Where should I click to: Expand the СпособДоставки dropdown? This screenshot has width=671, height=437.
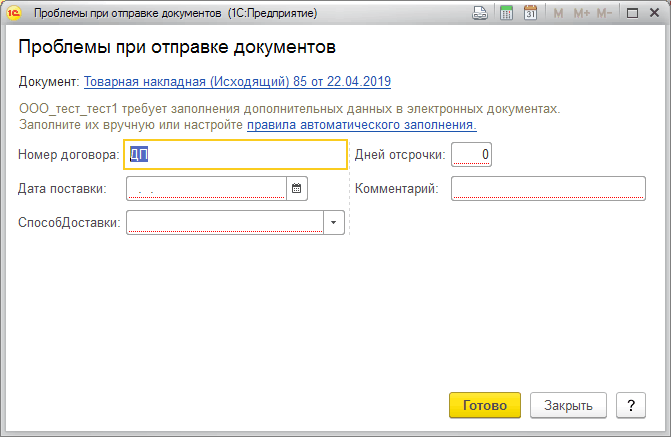334,222
